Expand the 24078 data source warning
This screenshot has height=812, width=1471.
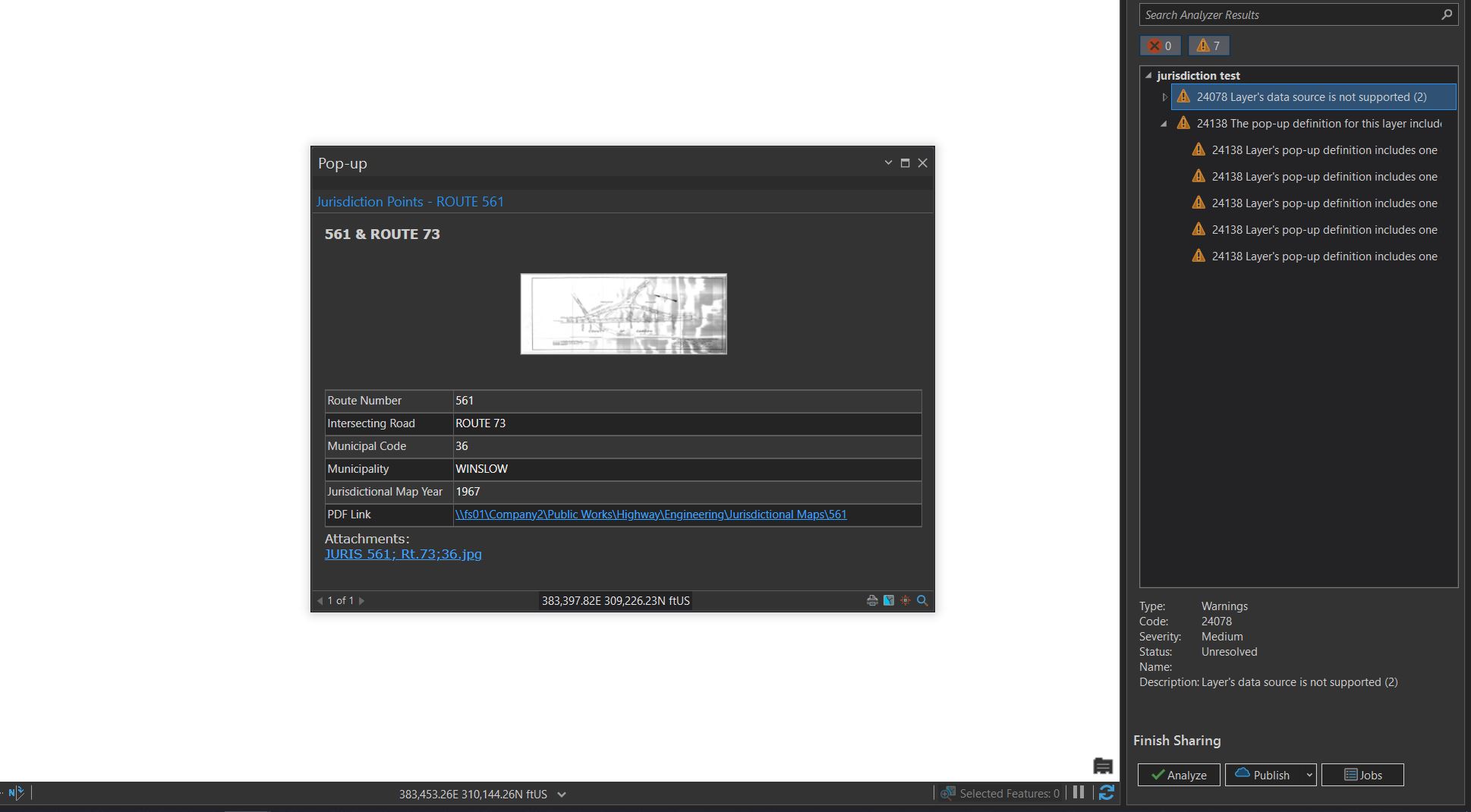click(1164, 97)
